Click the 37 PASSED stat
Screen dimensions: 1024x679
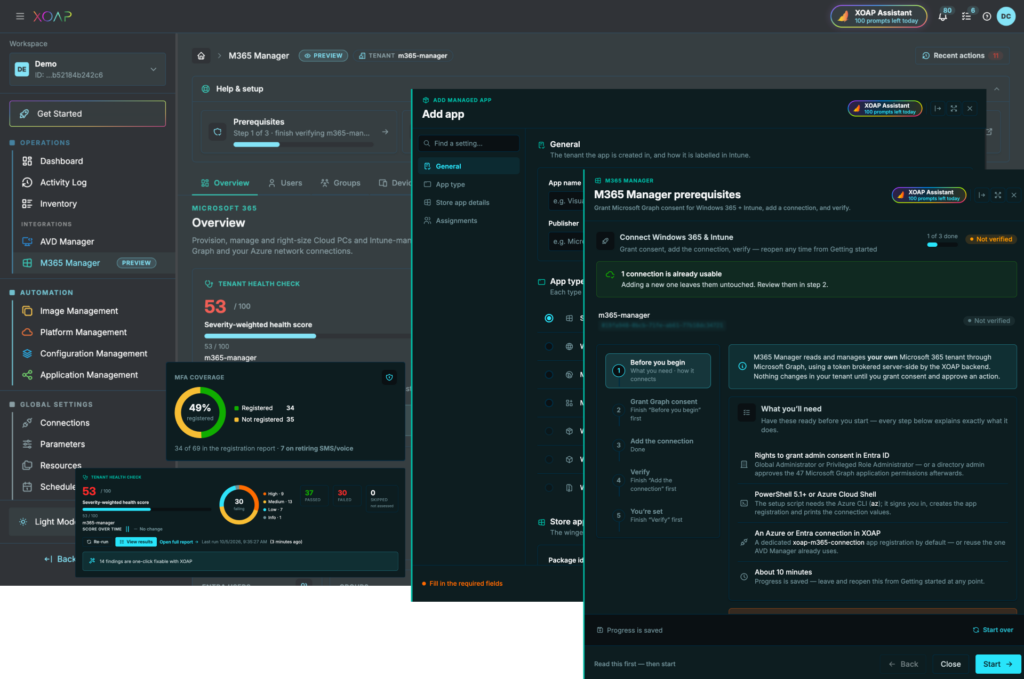coord(312,496)
